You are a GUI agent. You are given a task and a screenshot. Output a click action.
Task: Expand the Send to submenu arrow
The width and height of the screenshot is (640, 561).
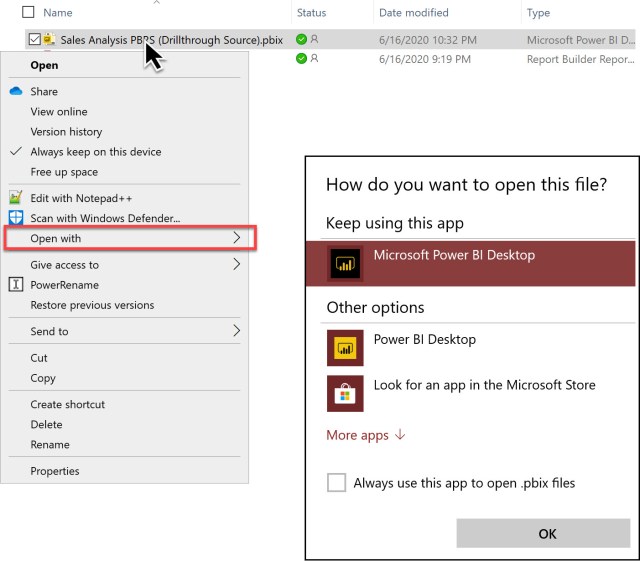coord(237,331)
